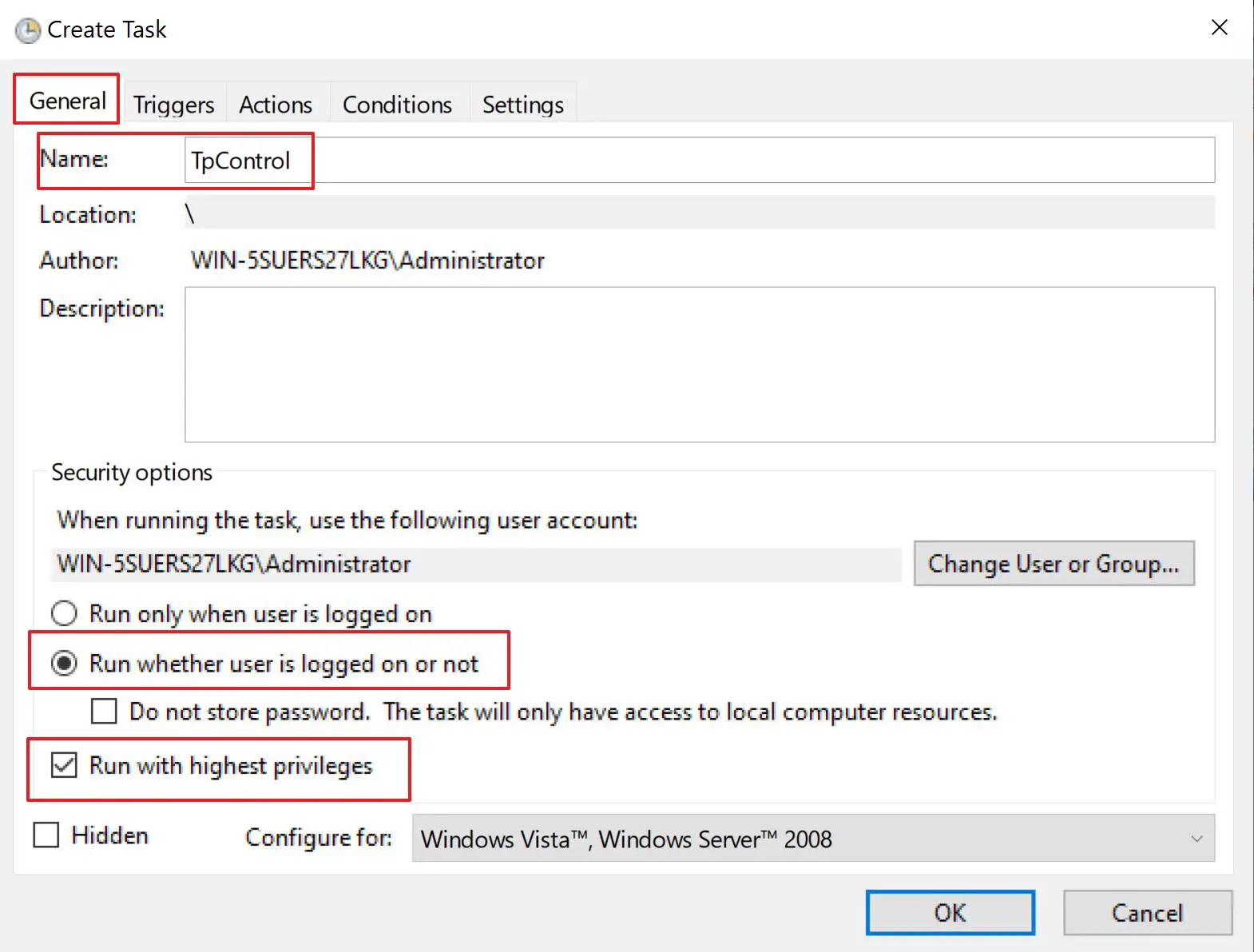
Task: Switch to the General tab
Action: tap(67, 101)
